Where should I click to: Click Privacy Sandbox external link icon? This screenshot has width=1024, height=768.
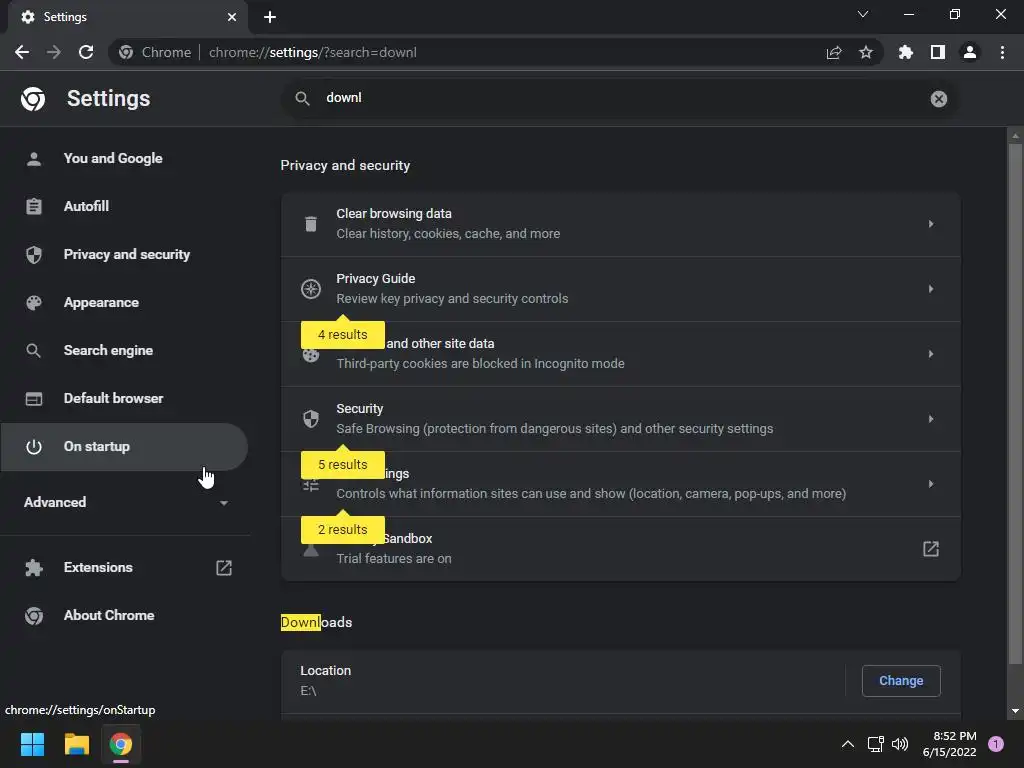[931, 549]
